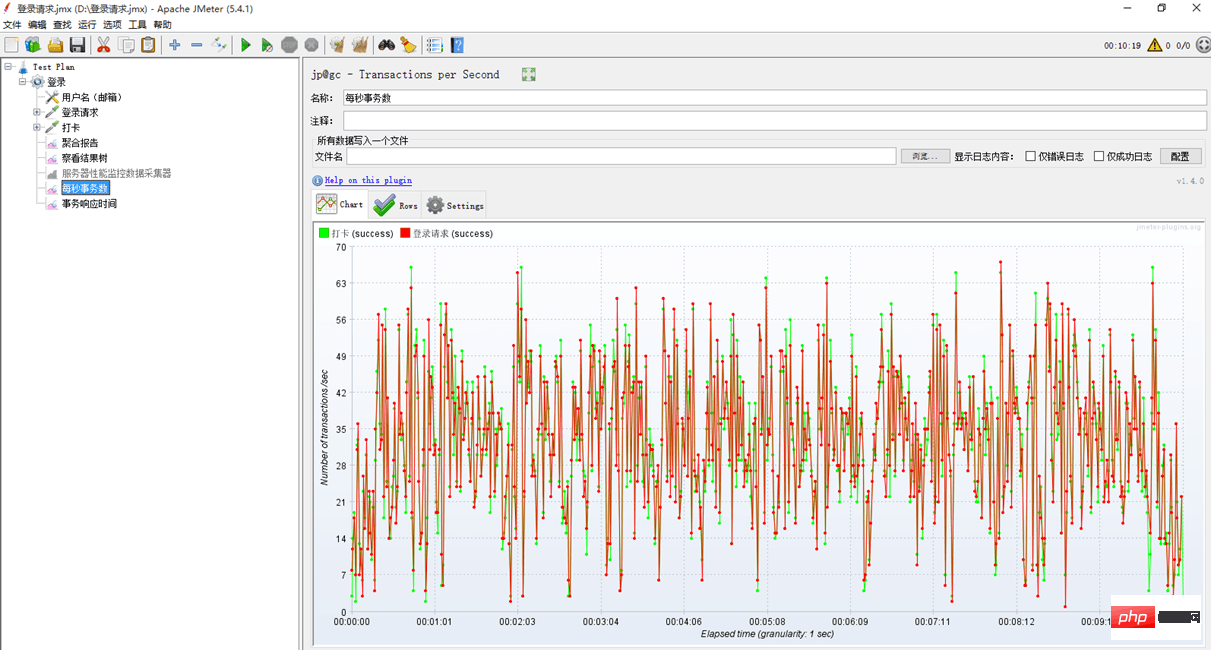
Task: Click the 配置 button
Action: (1180, 156)
